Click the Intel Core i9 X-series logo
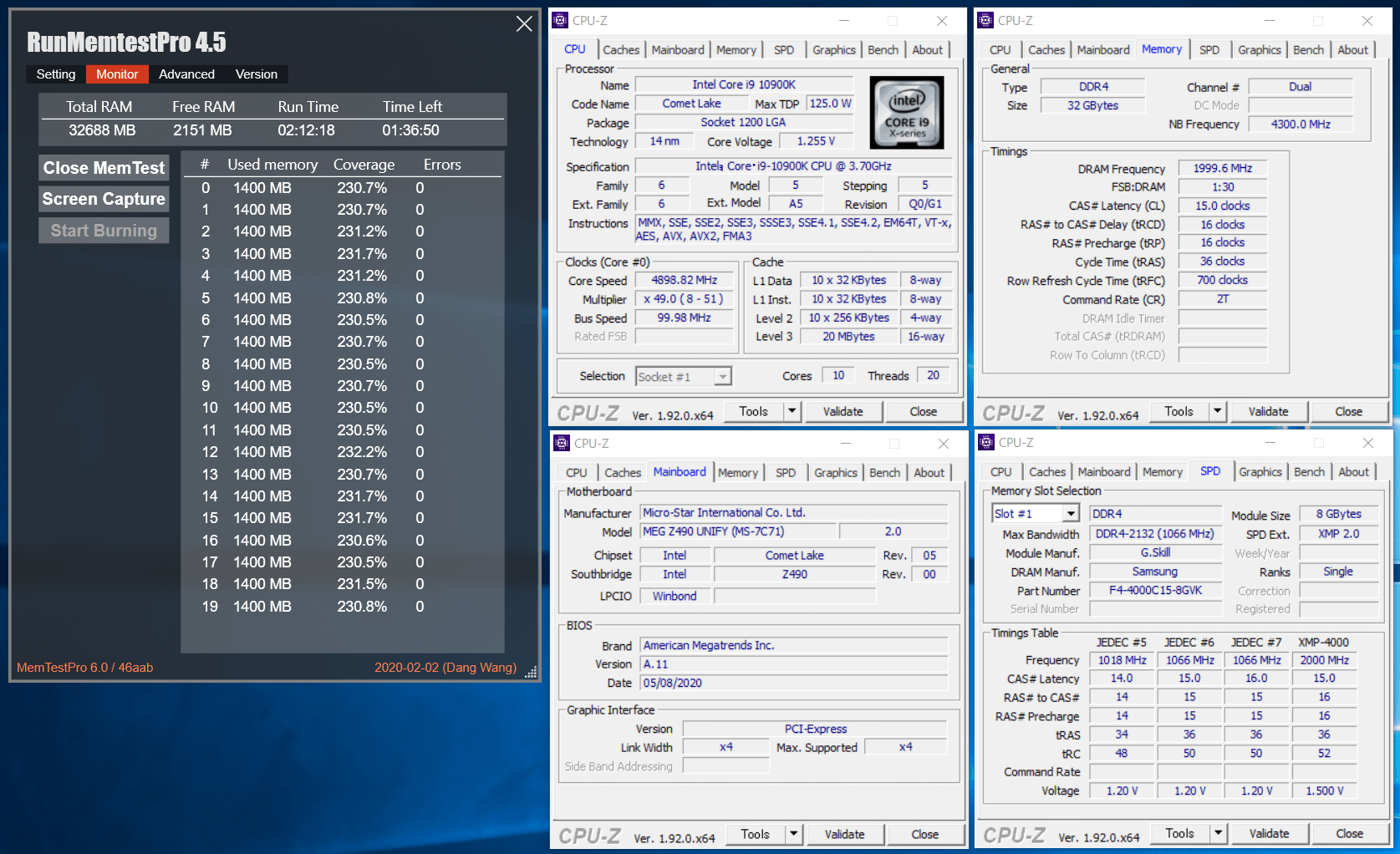 click(907, 113)
